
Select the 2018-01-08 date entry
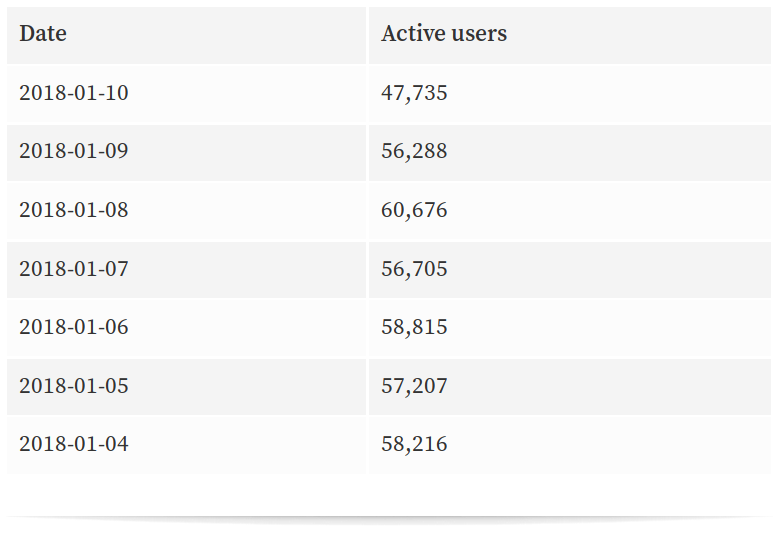coord(74,211)
